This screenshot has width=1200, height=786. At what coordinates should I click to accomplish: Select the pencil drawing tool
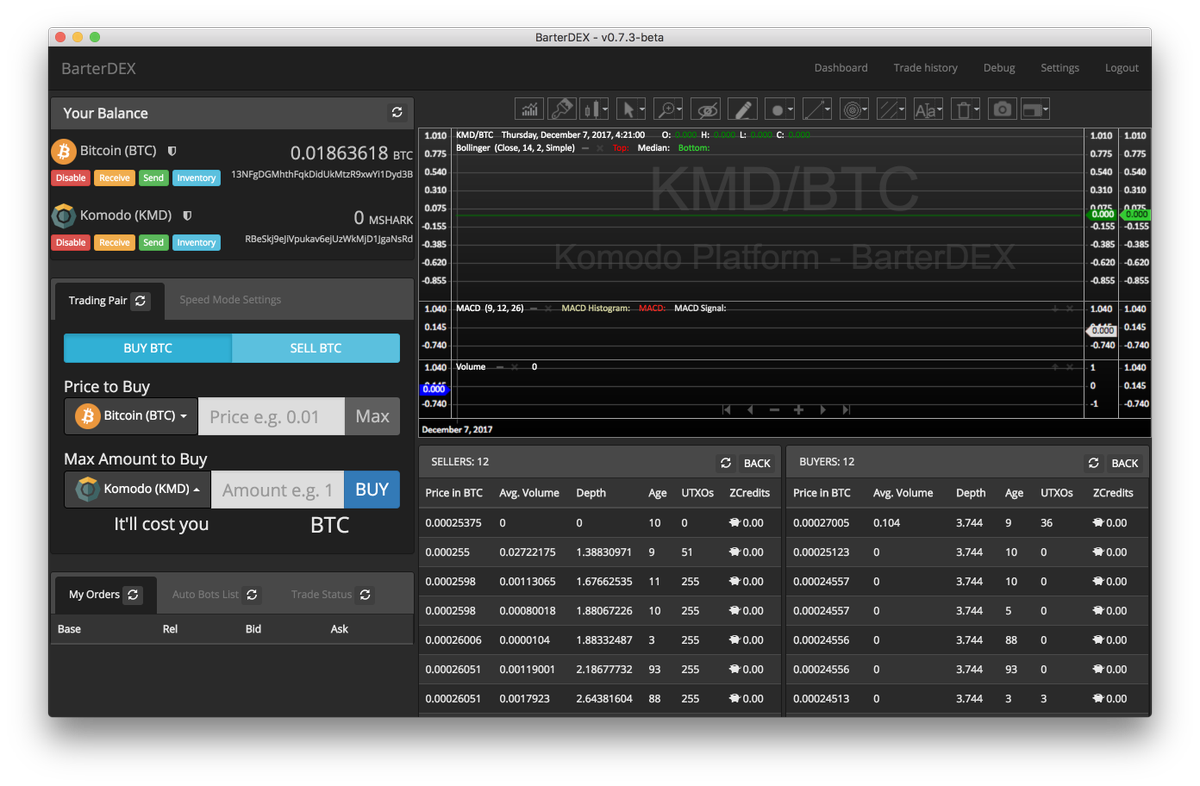(741, 109)
